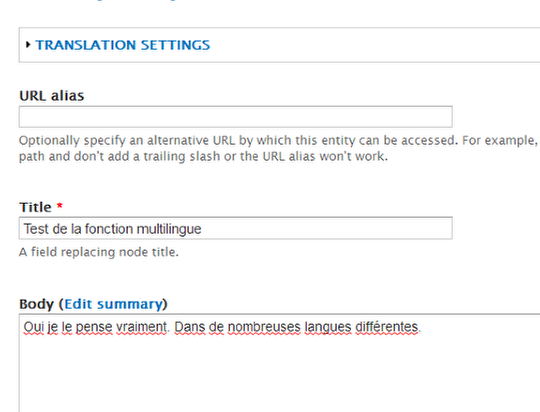Open the TRANSLATION SETTINGS heading link
The image size is (540, 412).
point(123,45)
